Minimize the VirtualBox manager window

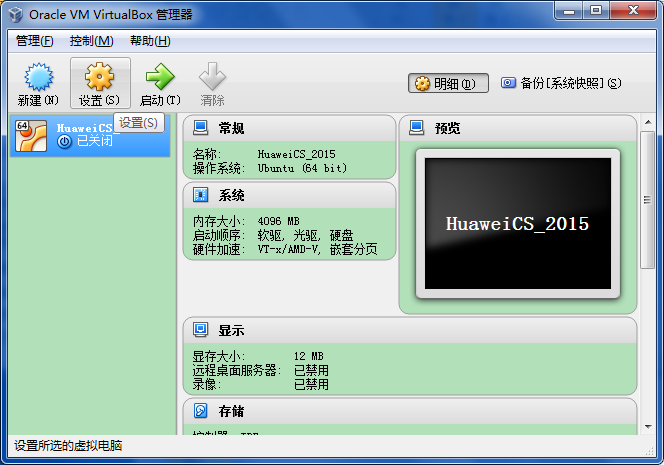569,11
